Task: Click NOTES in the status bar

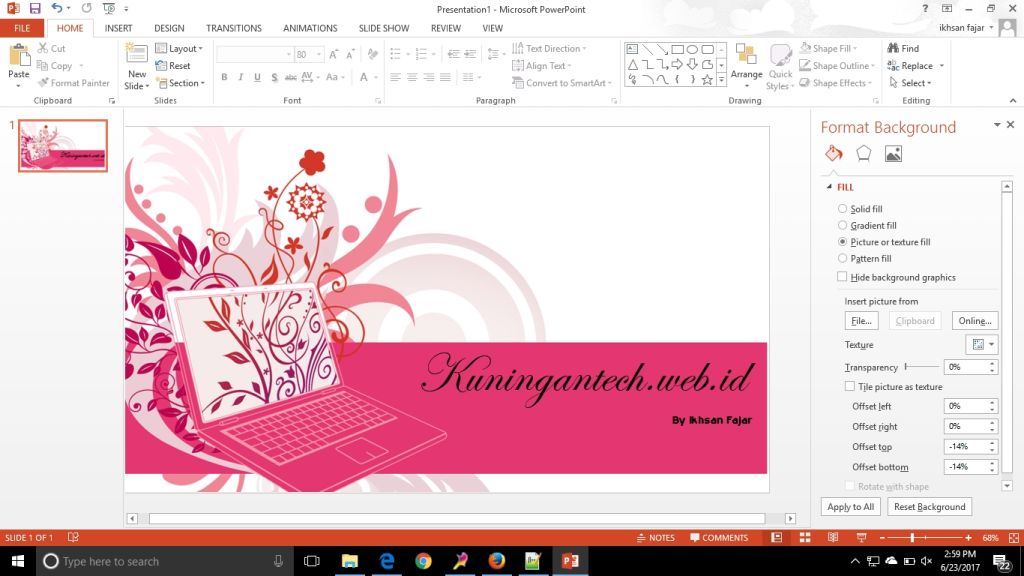Action: point(656,537)
